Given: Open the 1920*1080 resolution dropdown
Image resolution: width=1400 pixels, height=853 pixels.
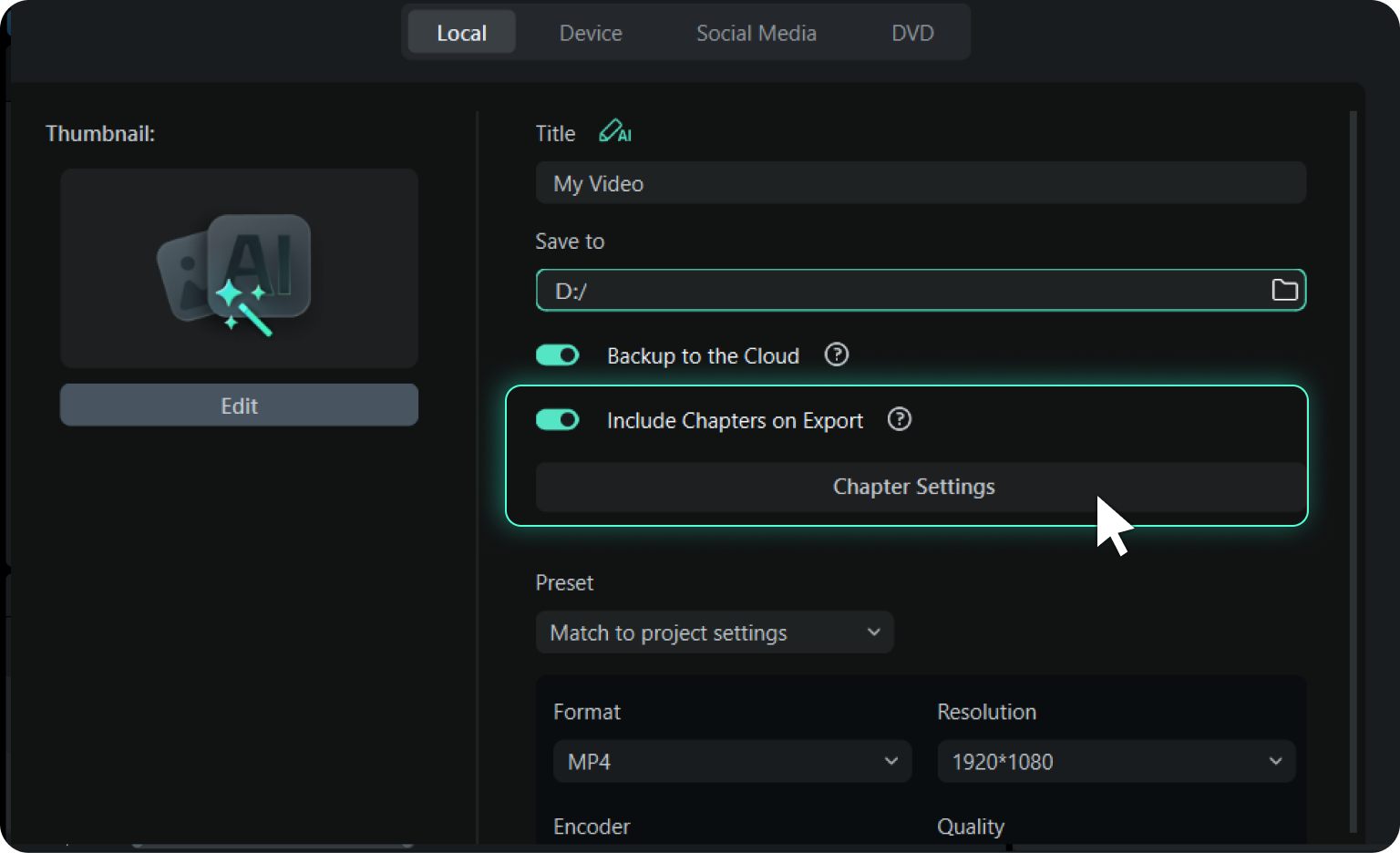Looking at the screenshot, I should tap(1116, 761).
